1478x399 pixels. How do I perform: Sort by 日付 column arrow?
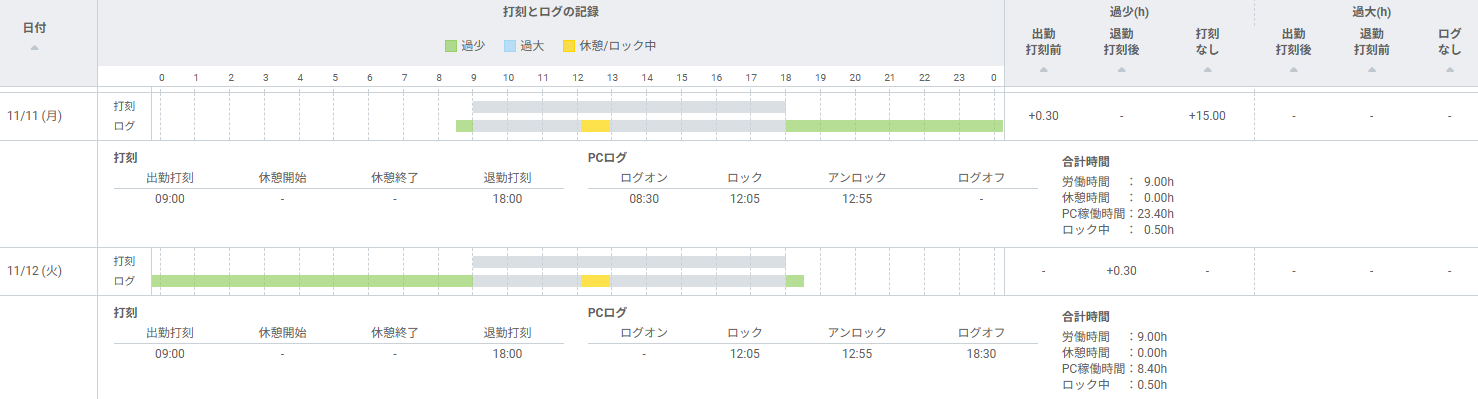click(x=34, y=48)
